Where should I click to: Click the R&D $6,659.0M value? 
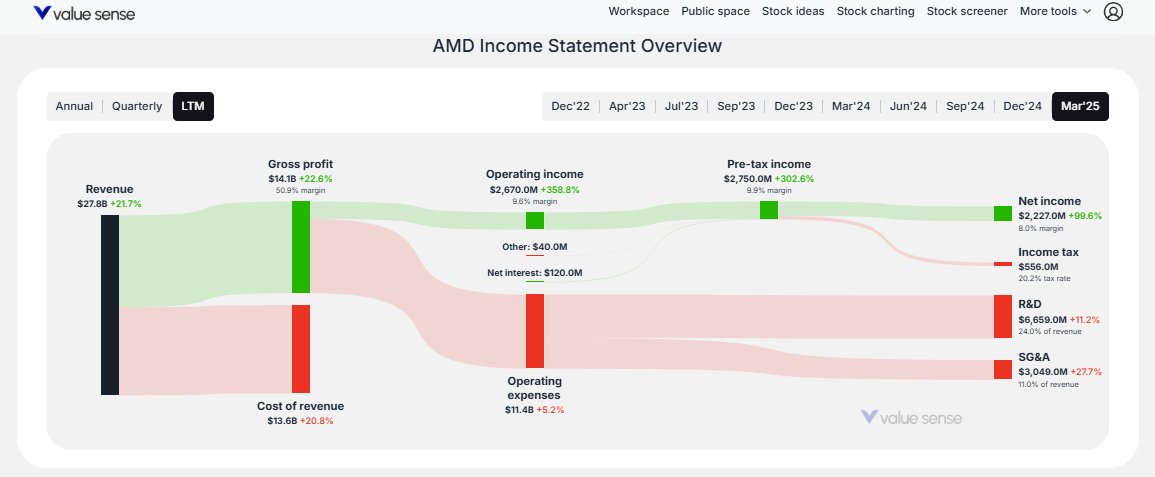1042,319
